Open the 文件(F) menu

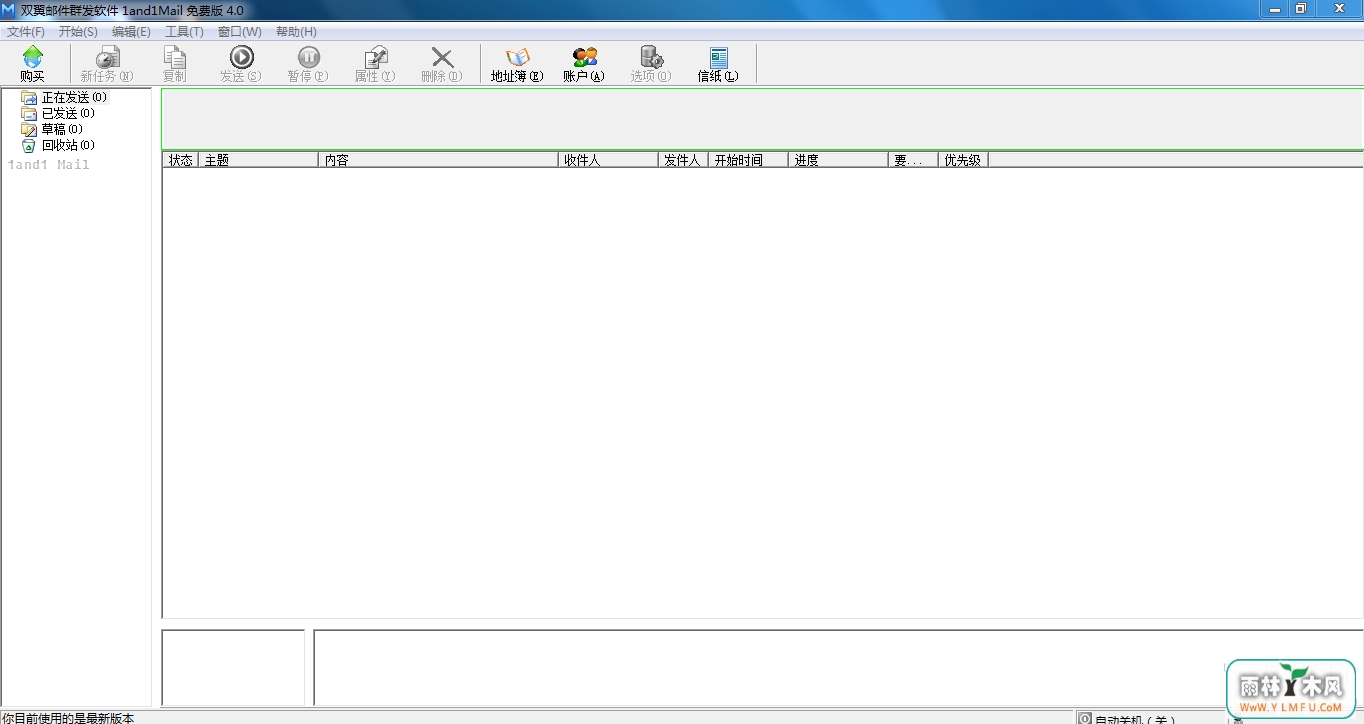click(x=26, y=32)
